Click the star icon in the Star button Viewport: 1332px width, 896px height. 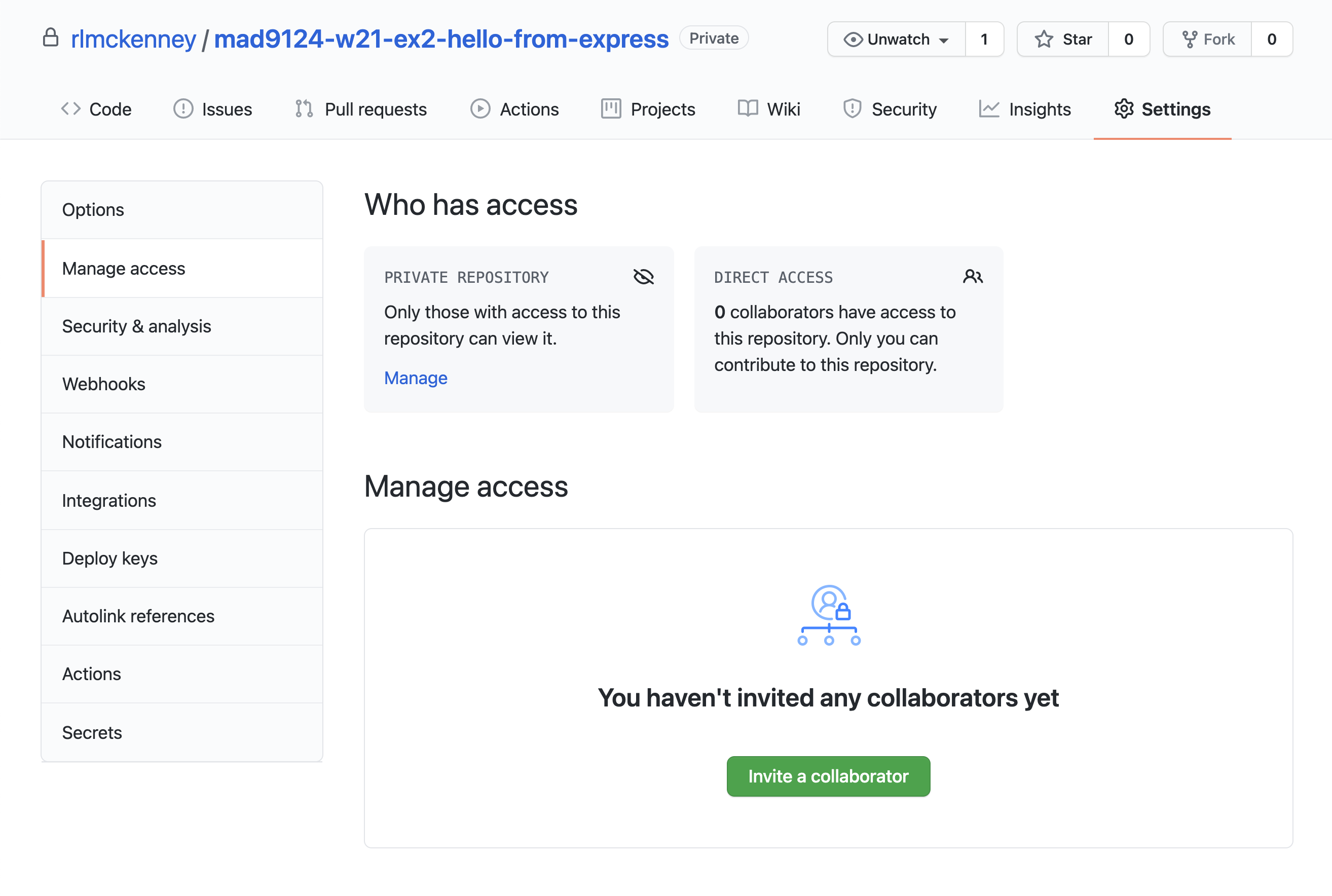[1044, 40]
